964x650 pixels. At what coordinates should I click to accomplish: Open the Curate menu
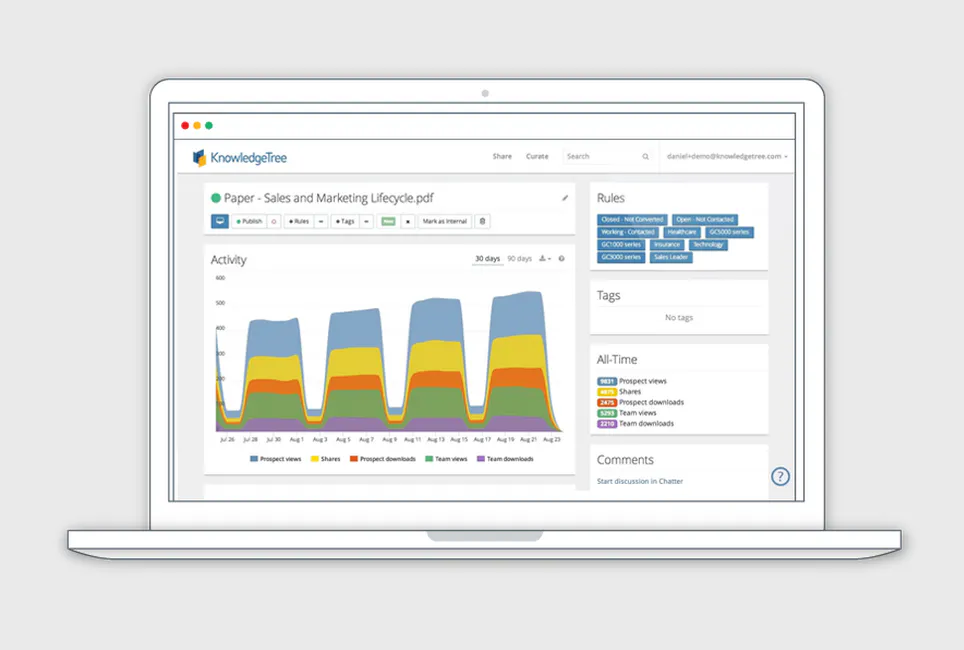[x=537, y=156]
